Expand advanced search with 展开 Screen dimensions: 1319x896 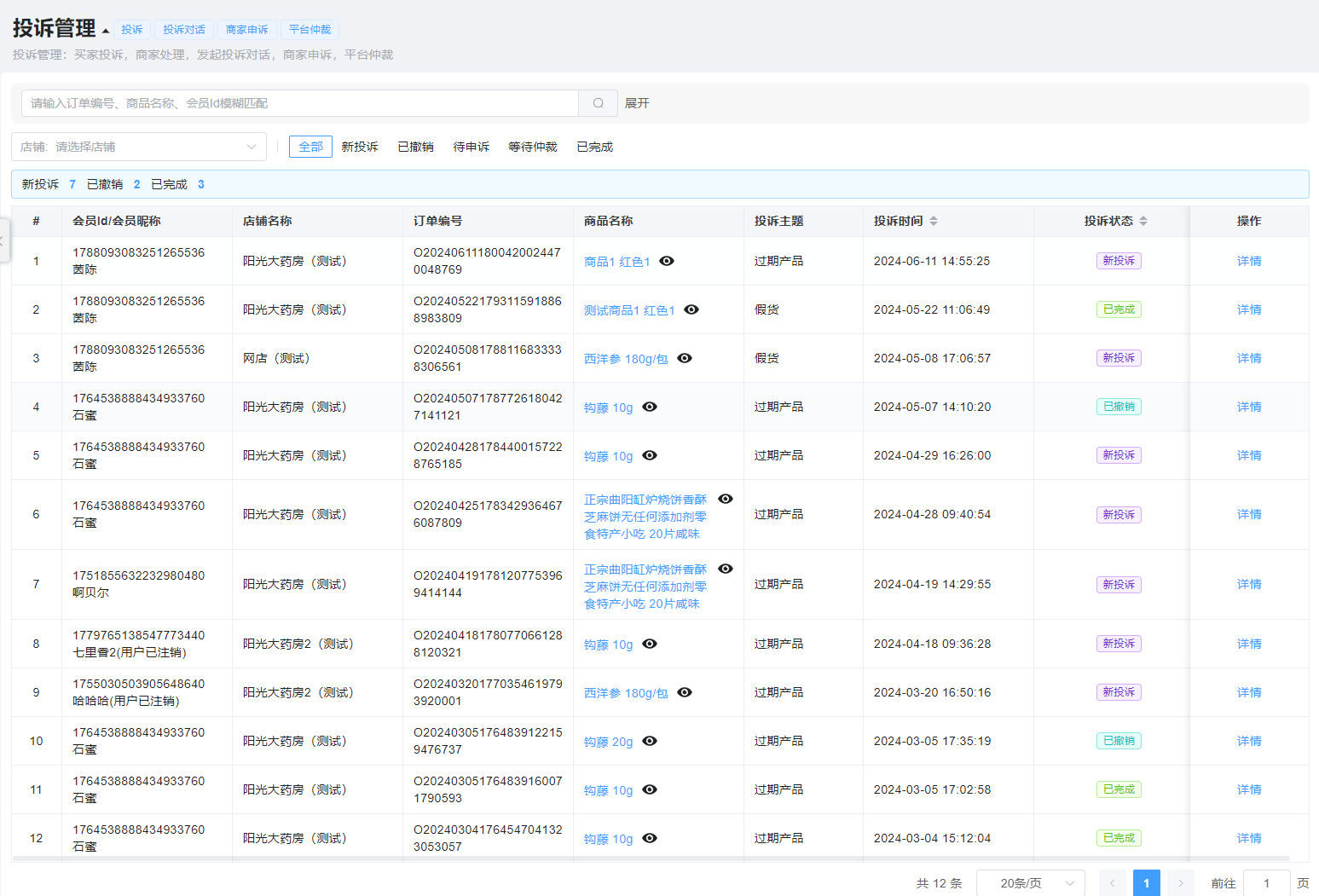coord(637,103)
